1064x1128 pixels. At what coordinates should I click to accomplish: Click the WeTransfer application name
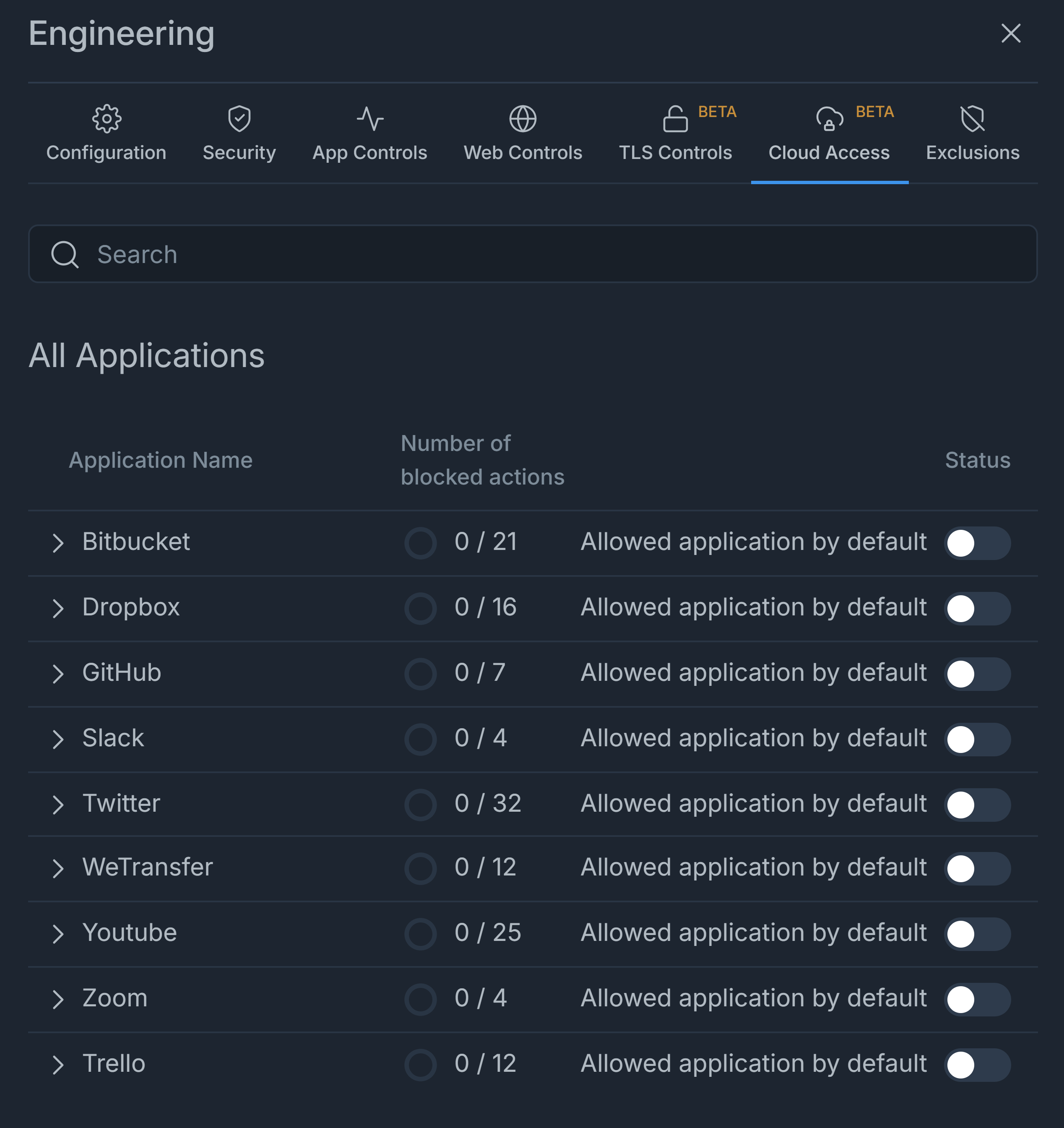[148, 867]
